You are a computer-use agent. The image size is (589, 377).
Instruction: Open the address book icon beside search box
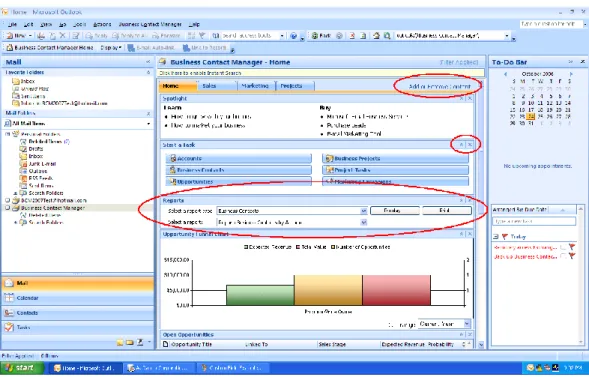pyautogui.click(x=216, y=36)
